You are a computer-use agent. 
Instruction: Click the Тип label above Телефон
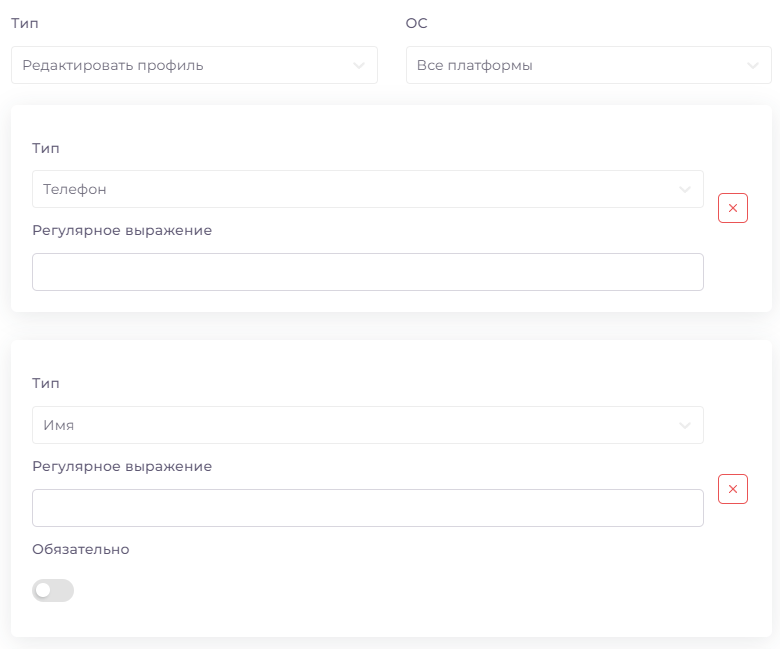tap(46, 148)
